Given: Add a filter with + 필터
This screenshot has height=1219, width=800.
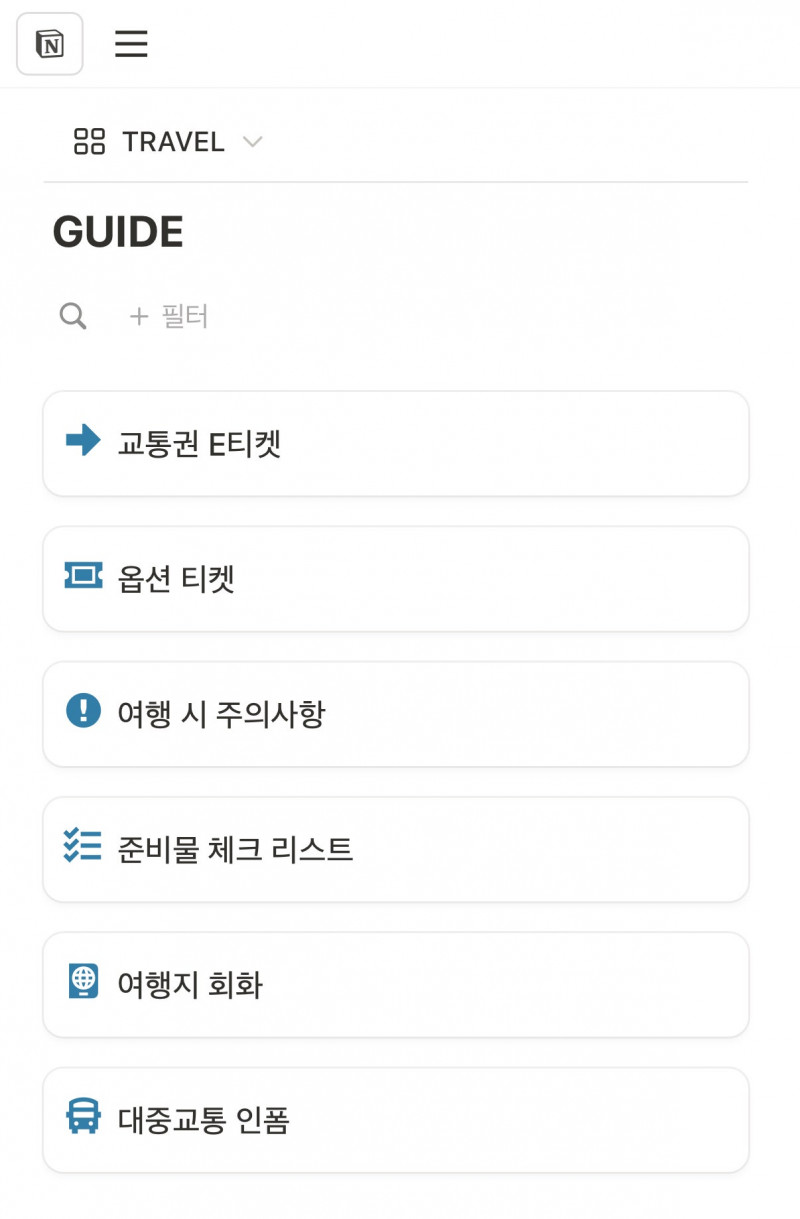Looking at the screenshot, I should tap(169, 317).
